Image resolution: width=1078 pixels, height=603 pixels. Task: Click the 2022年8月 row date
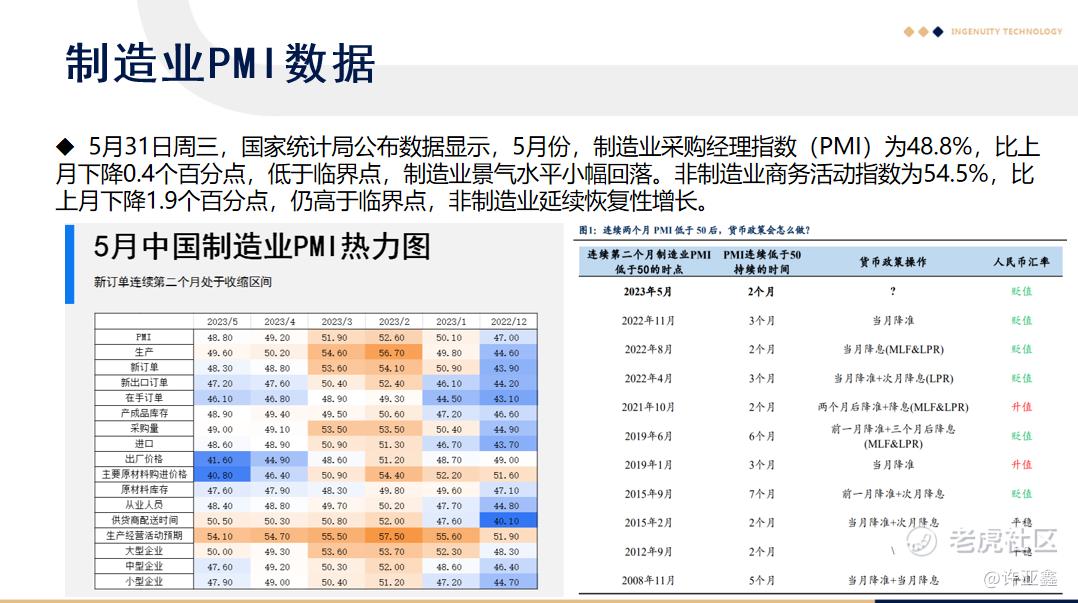coord(648,349)
